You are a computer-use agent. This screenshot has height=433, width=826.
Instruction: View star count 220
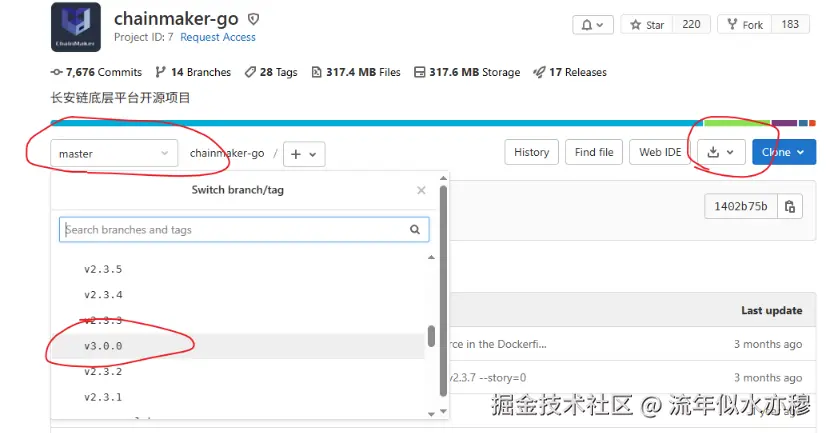pyautogui.click(x=691, y=25)
